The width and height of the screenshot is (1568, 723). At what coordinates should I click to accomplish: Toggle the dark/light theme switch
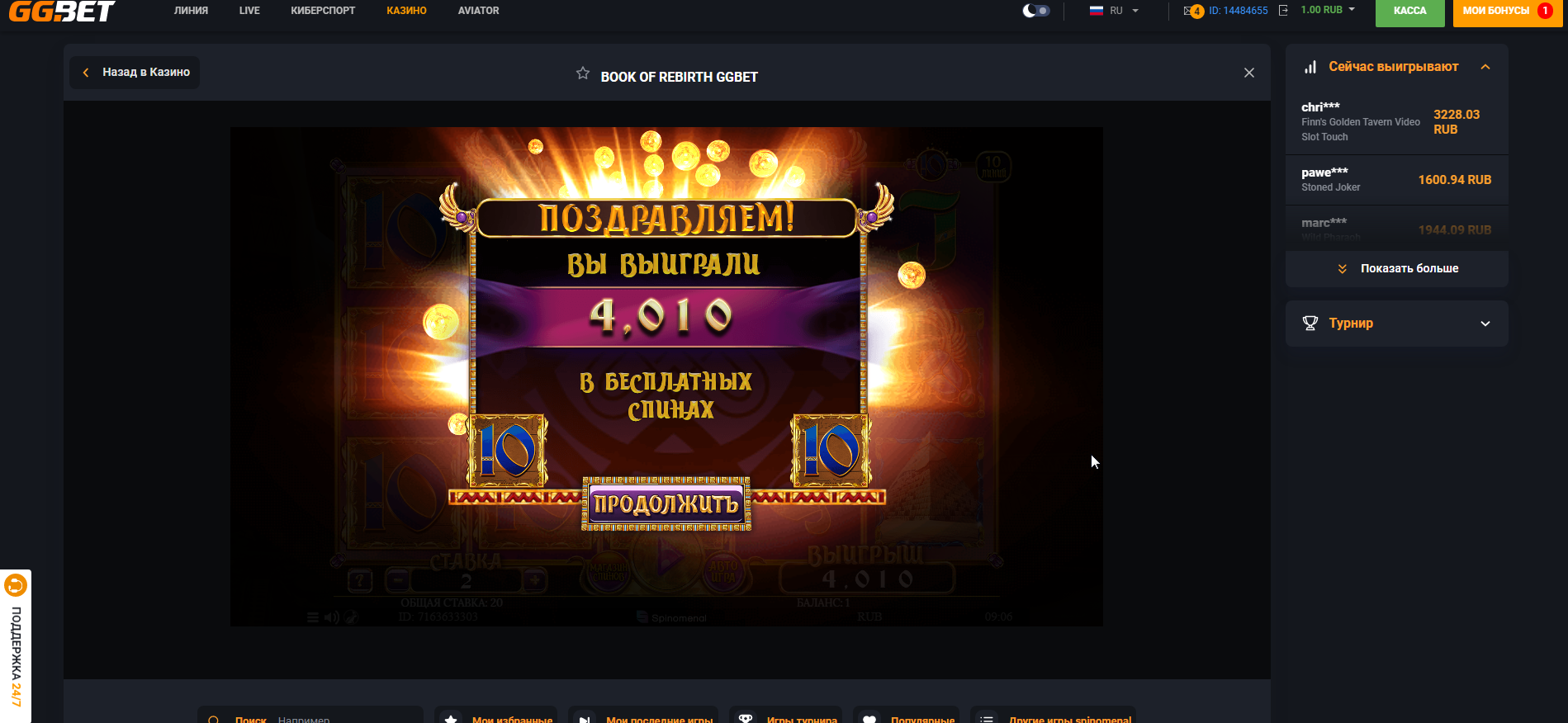click(1036, 11)
